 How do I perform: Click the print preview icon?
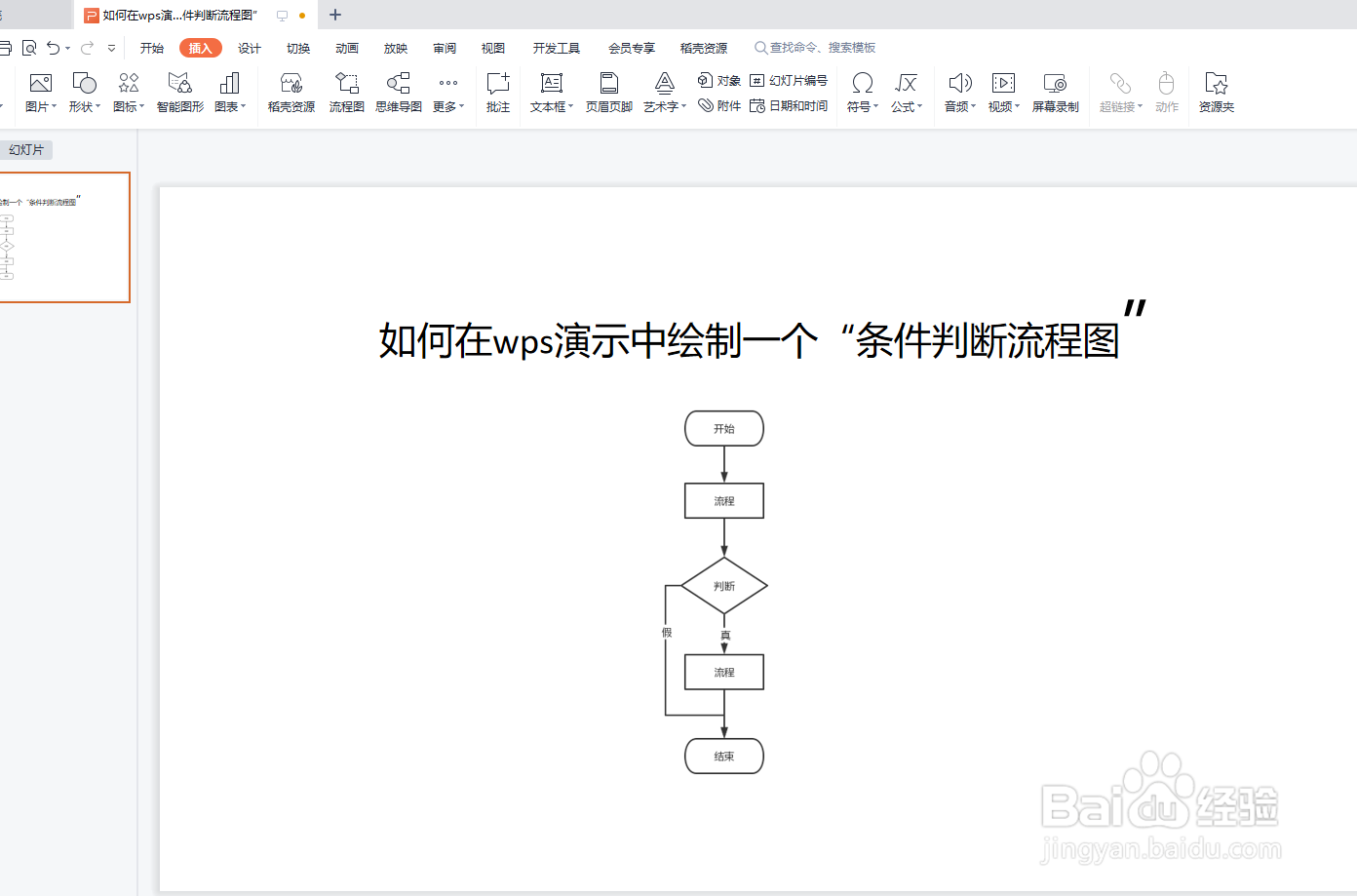[x=29, y=47]
